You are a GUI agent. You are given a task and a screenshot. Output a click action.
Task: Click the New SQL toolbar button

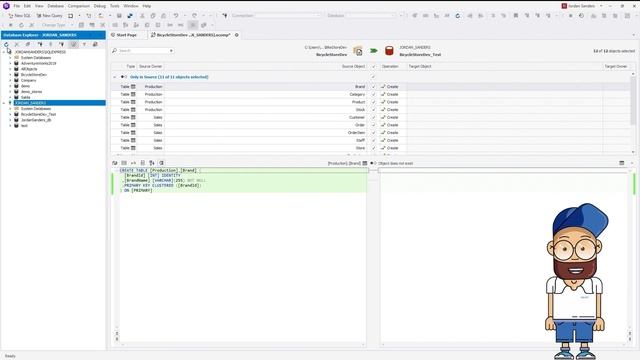point(19,16)
